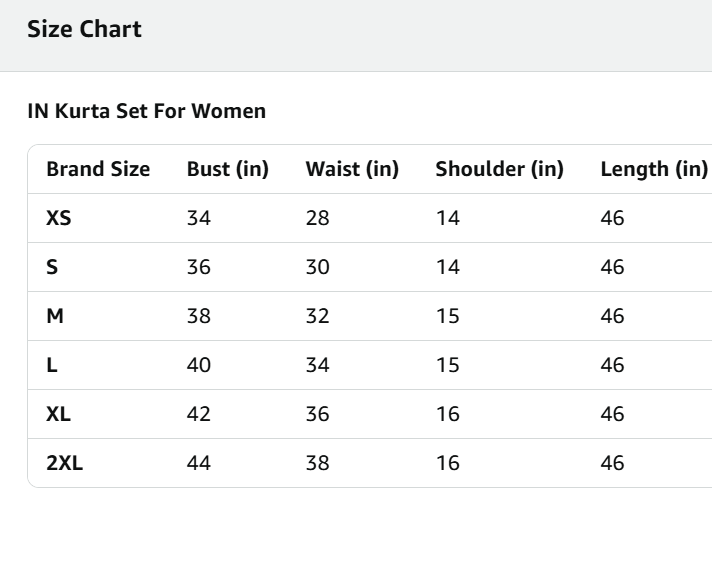Click the IN Kurta Set For Women title
712x573 pixels.
(x=146, y=111)
